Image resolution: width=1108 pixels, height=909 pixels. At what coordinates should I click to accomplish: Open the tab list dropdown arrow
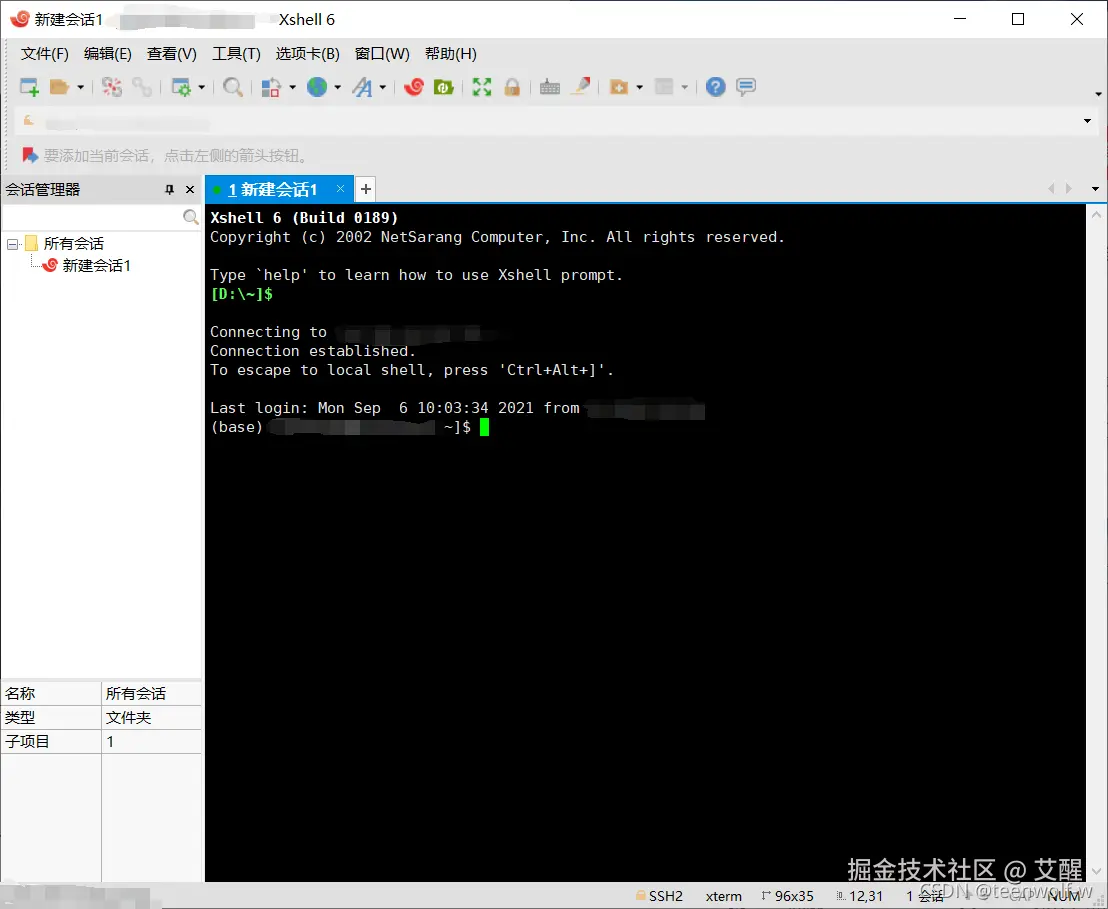(x=1095, y=189)
